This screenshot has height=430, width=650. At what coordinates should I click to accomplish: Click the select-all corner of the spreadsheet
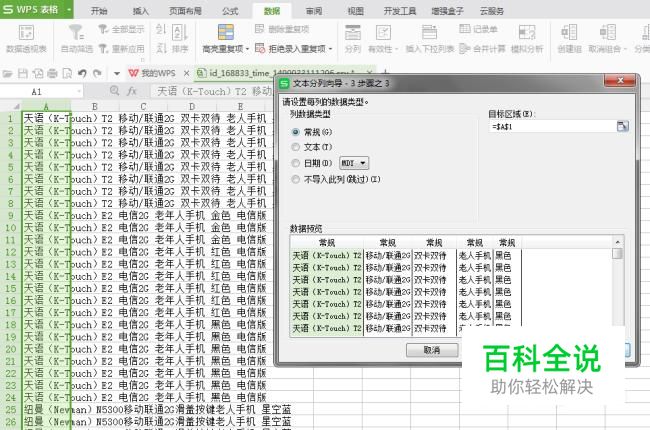click(11, 106)
